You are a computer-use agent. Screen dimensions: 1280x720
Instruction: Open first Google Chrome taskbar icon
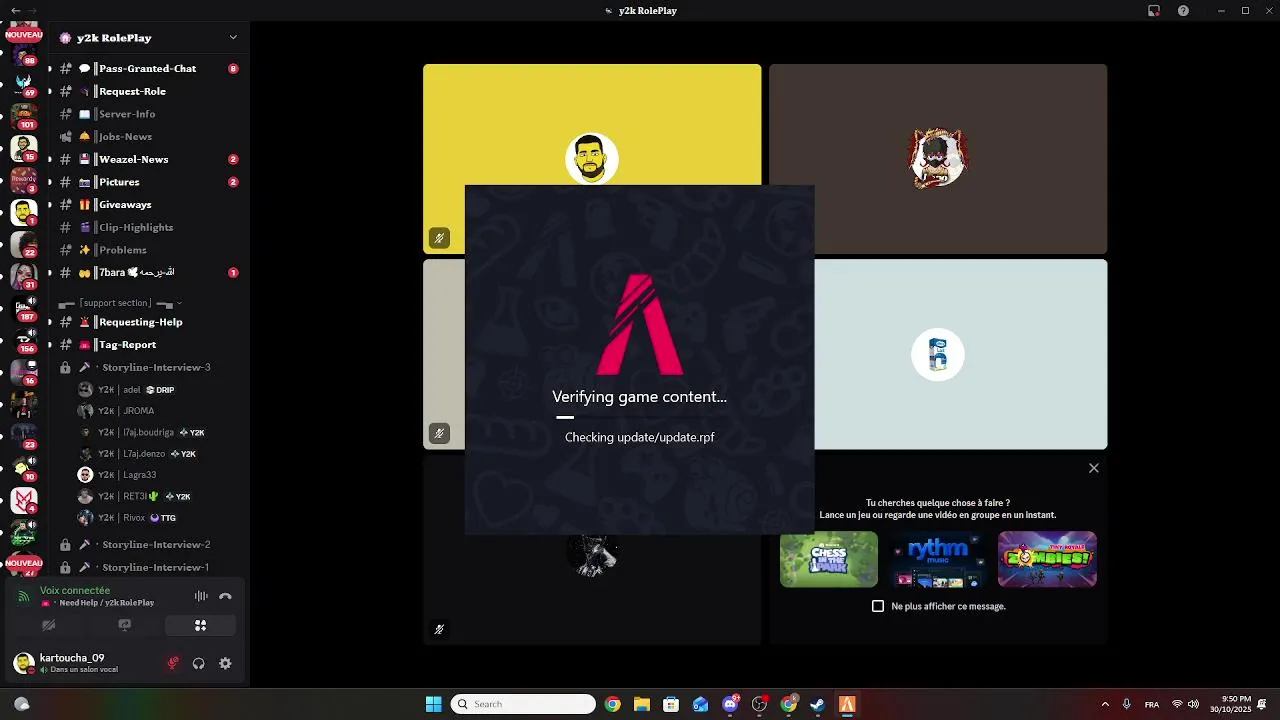tap(612, 704)
